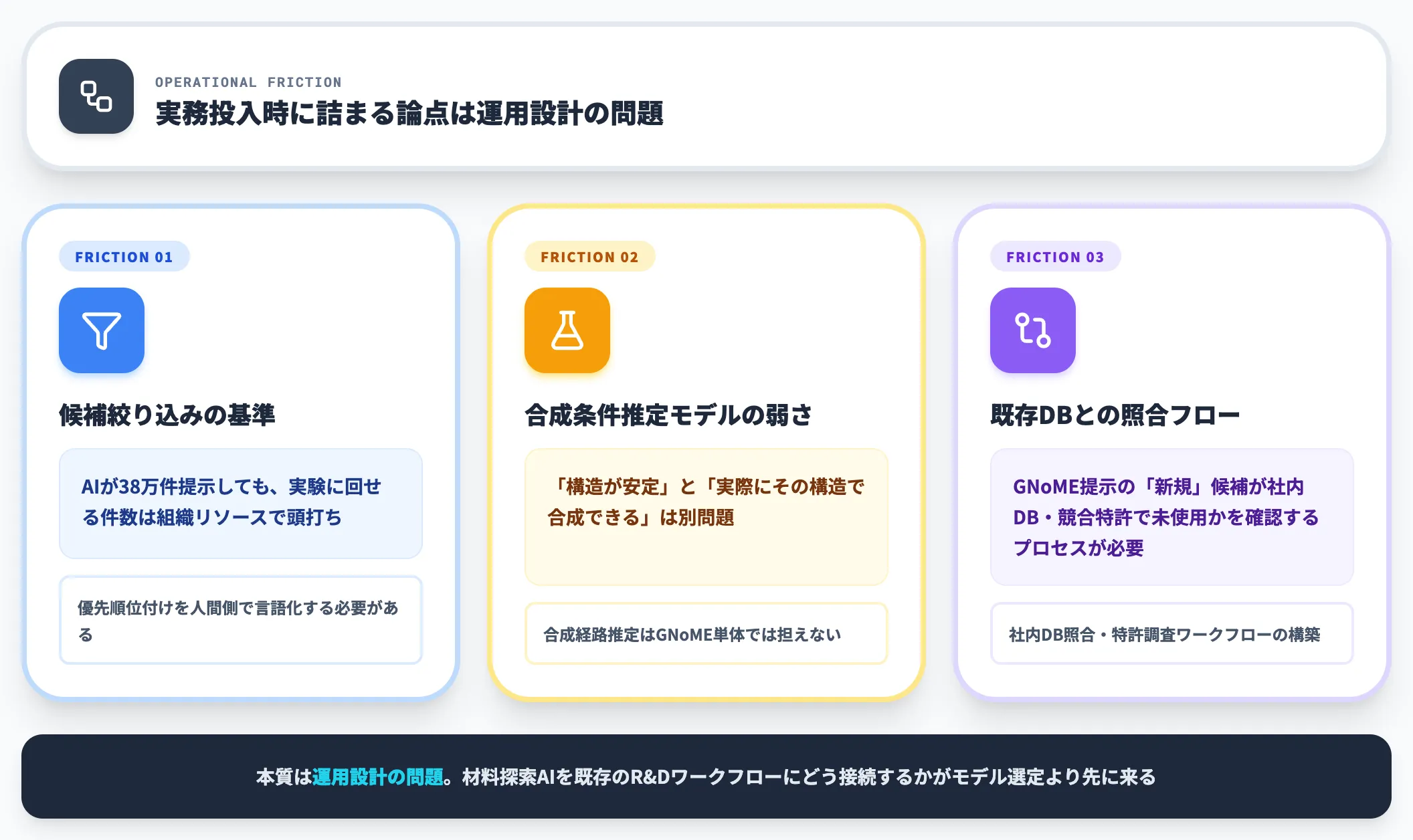The image size is (1413, 840).
Task: Click the note 社内DB照合・特許調査ワークフローの構築
Action: [x=1172, y=634]
